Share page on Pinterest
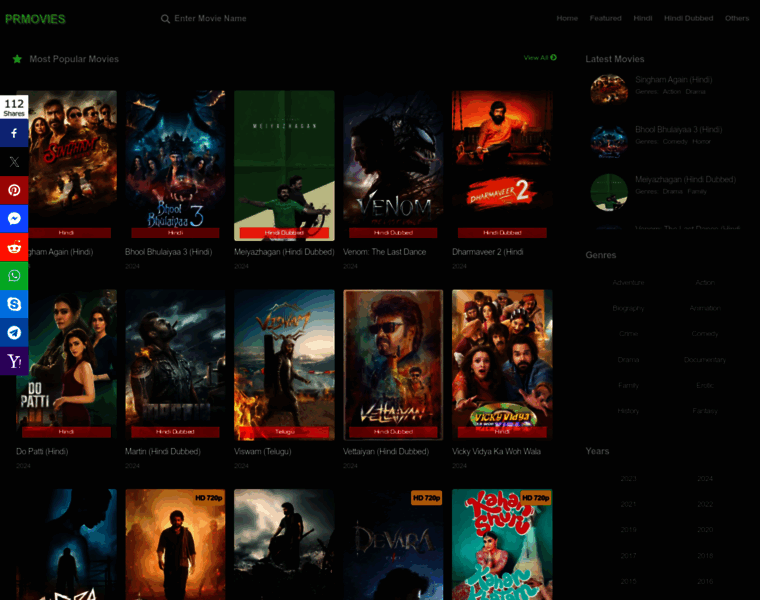The image size is (760, 600). pyautogui.click(x=14, y=190)
